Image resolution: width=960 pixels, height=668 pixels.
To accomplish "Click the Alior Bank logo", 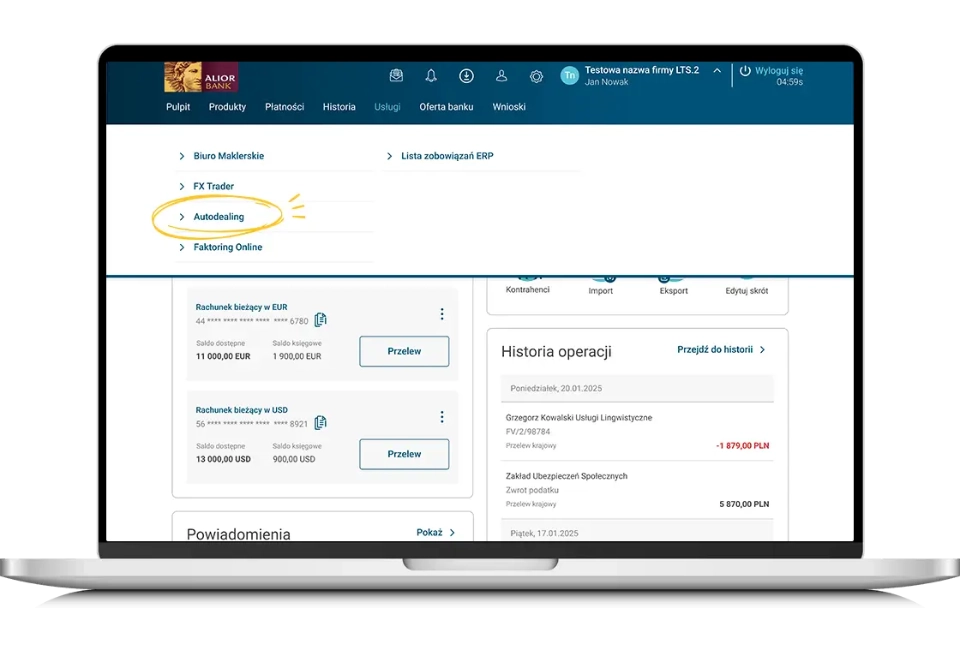I will 201,77.
